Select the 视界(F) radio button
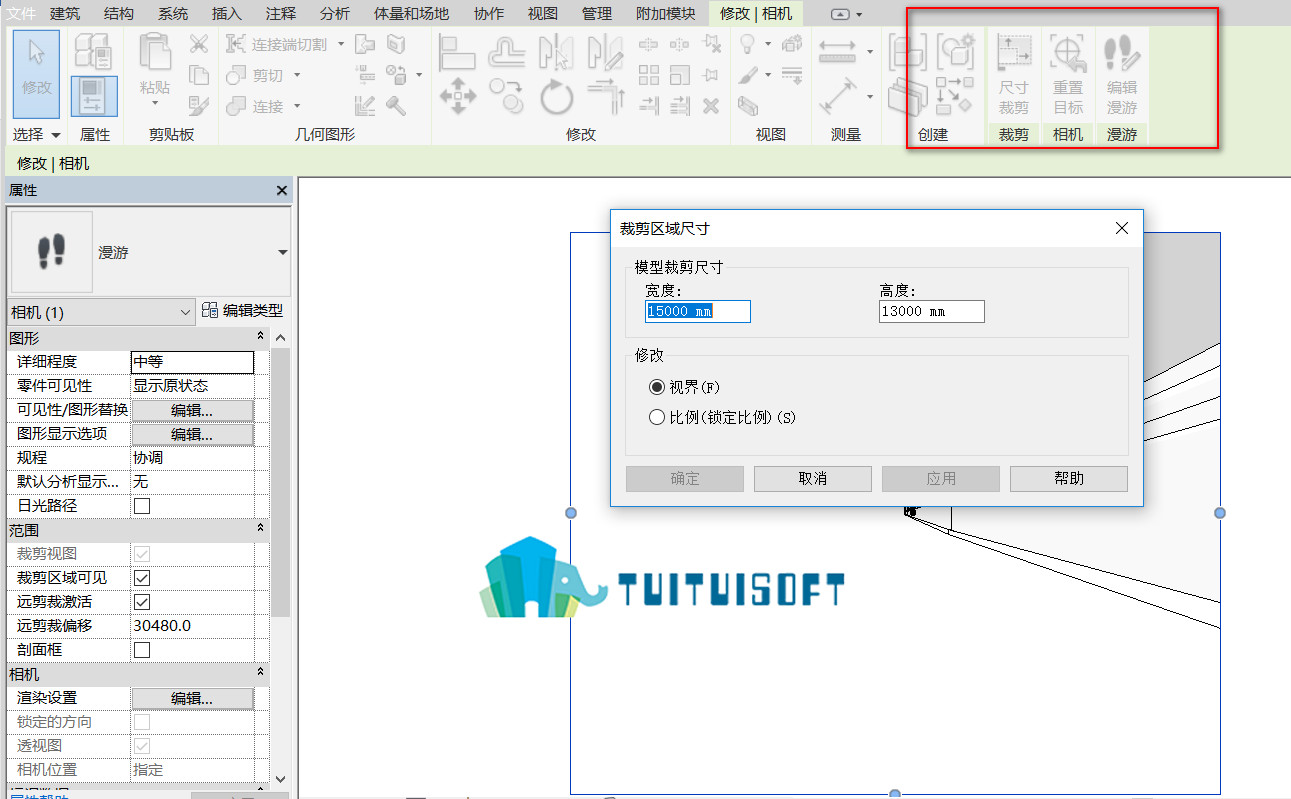 coord(657,387)
